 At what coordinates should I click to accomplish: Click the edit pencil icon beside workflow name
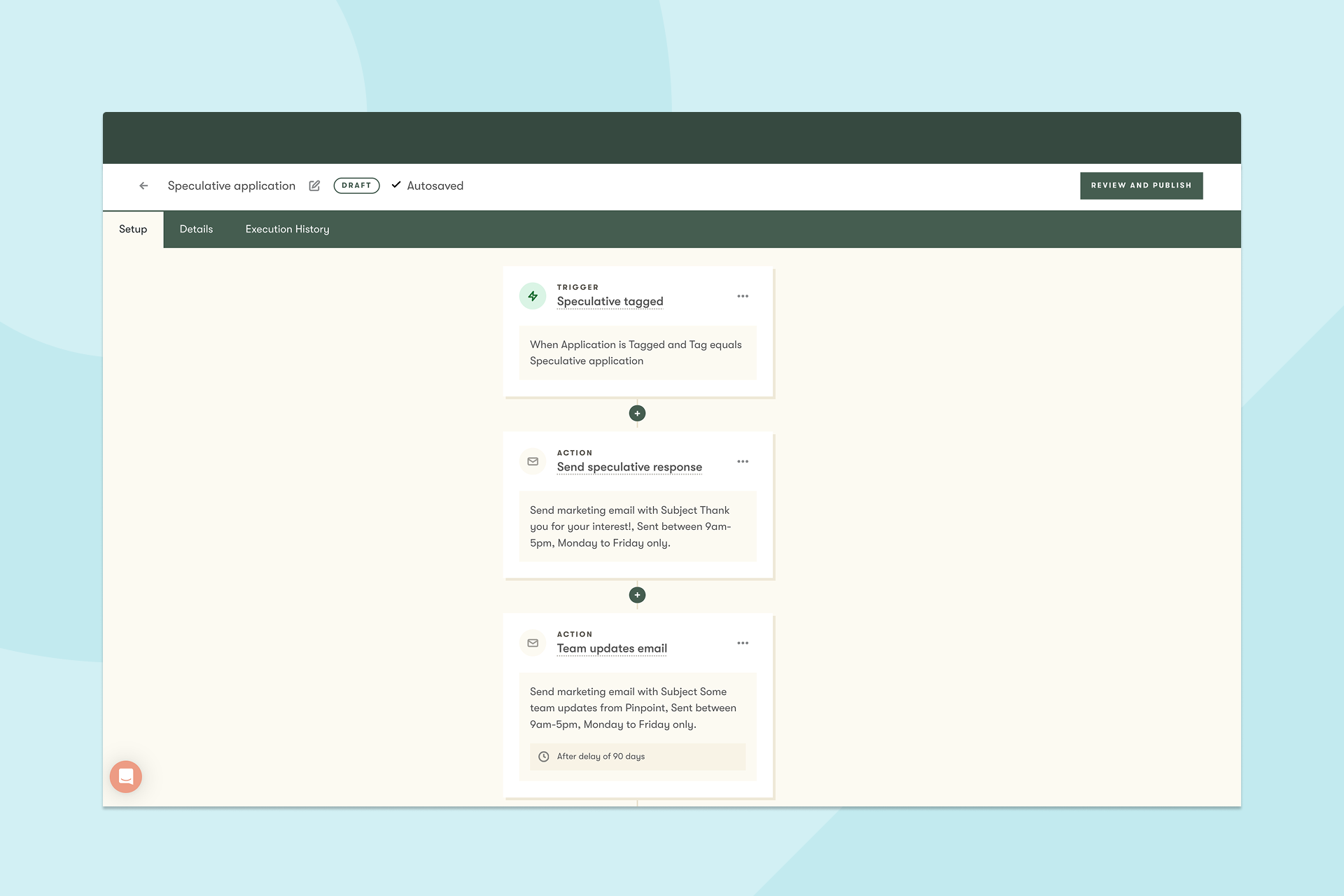[314, 185]
